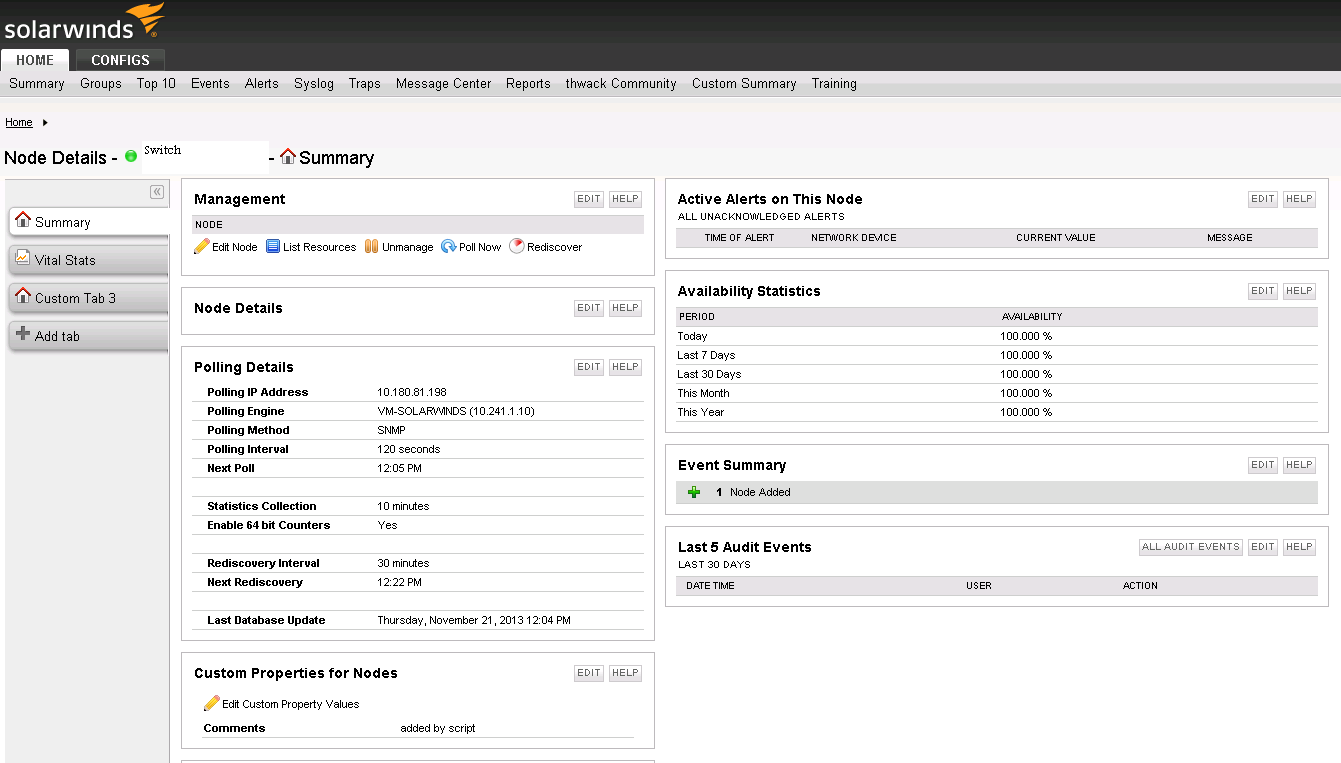Image resolution: width=1341 pixels, height=763 pixels.
Task: Open the Events menu item
Action: pos(210,84)
